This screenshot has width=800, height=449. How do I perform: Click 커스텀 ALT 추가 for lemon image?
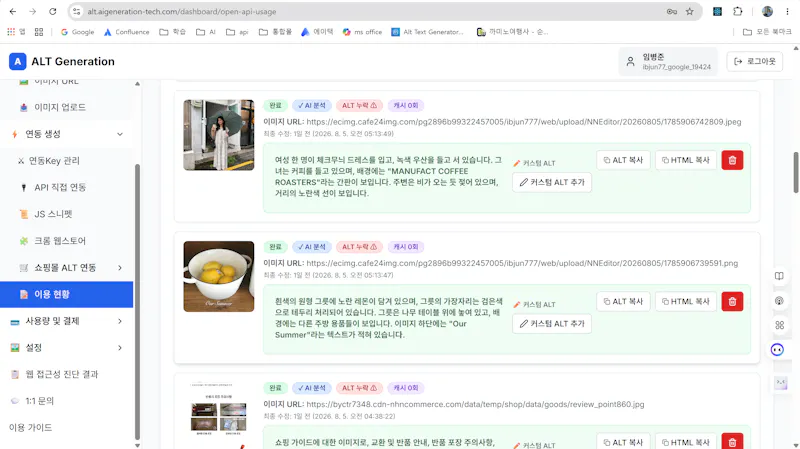coord(552,323)
